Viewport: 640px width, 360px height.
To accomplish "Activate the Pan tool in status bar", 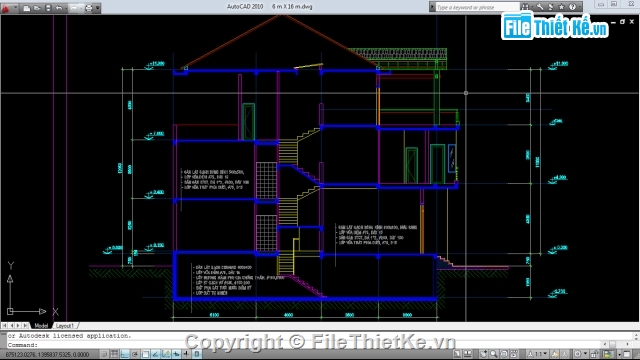I will pos(483,354).
